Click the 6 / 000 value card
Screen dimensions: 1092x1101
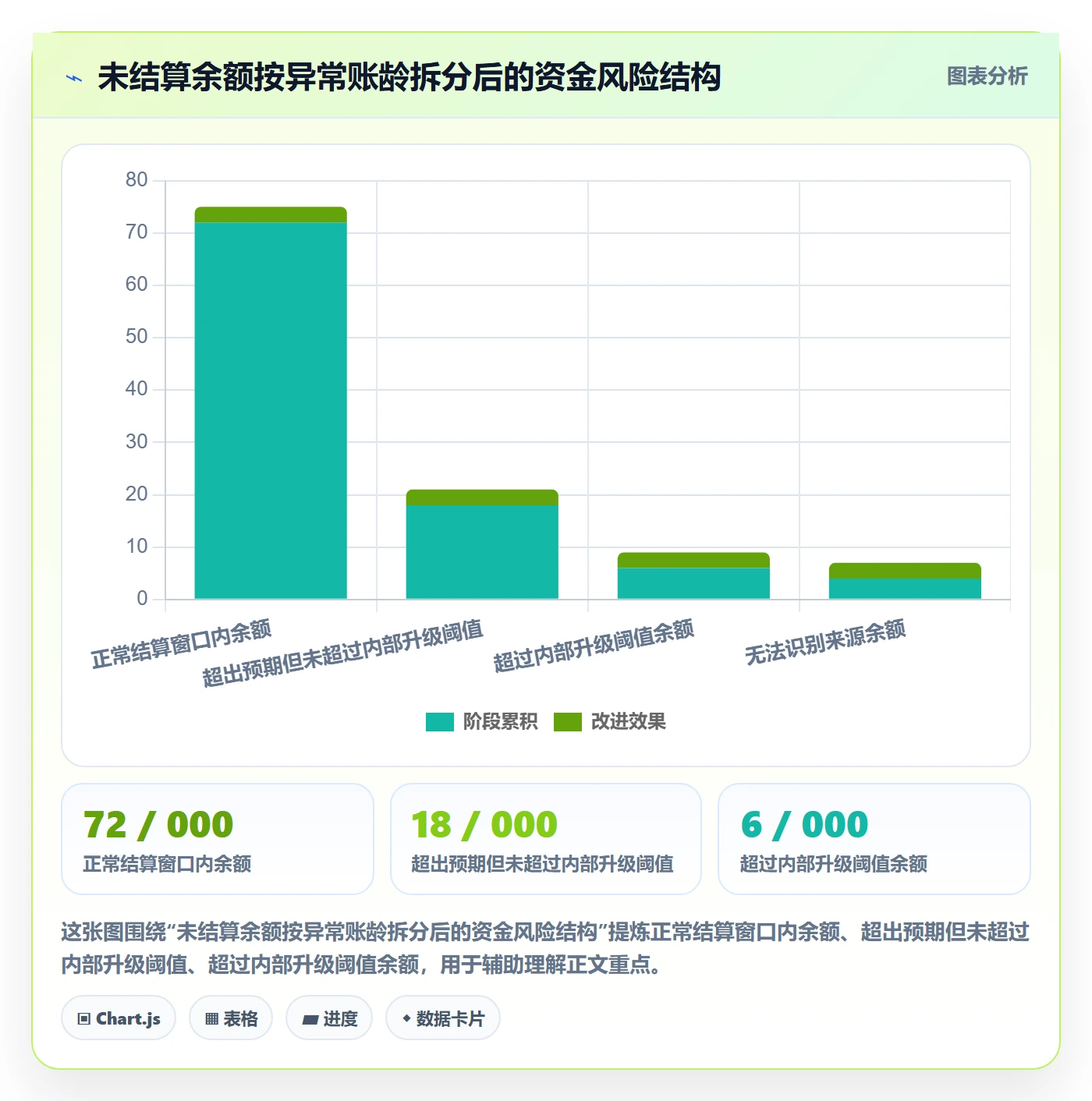(874, 839)
